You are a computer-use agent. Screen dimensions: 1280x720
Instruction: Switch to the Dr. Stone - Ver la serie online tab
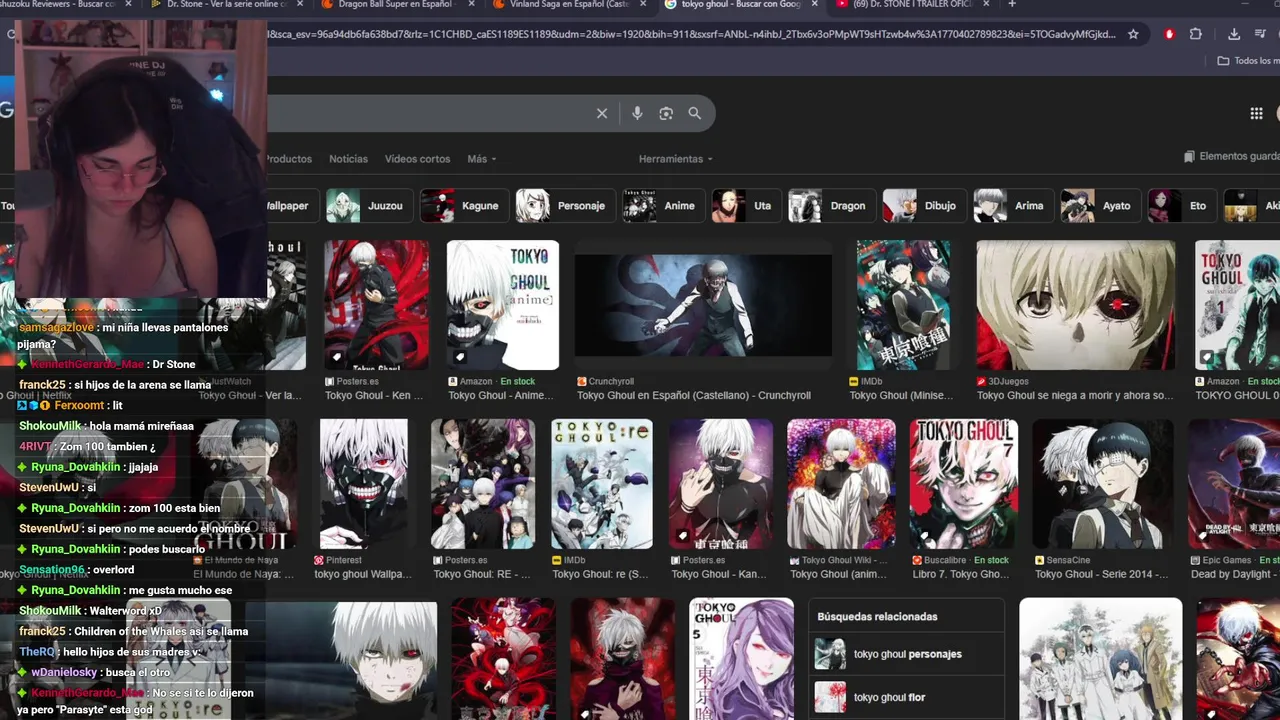click(228, 4)
